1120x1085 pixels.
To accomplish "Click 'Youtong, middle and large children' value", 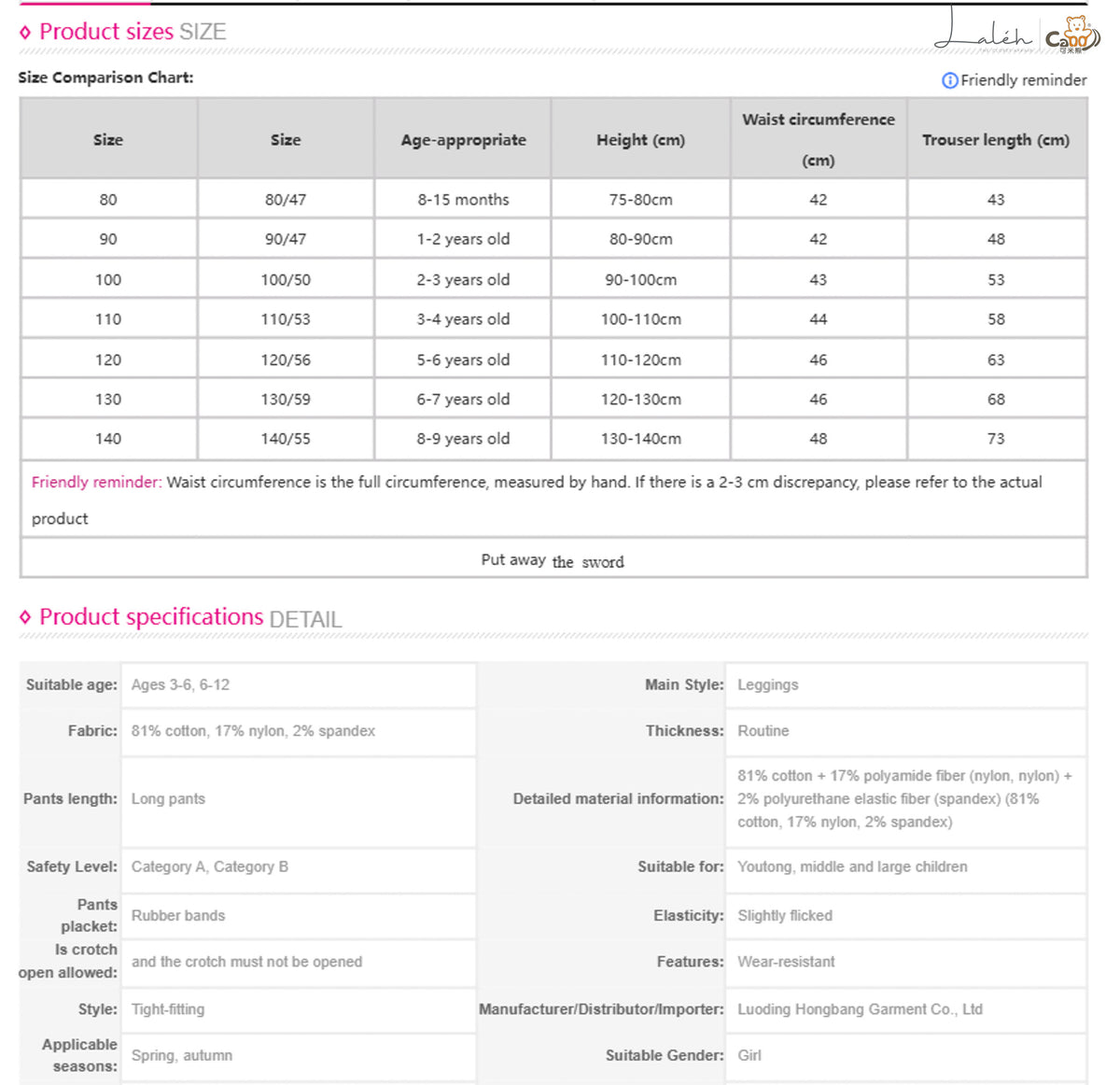I will coord(852,867).
